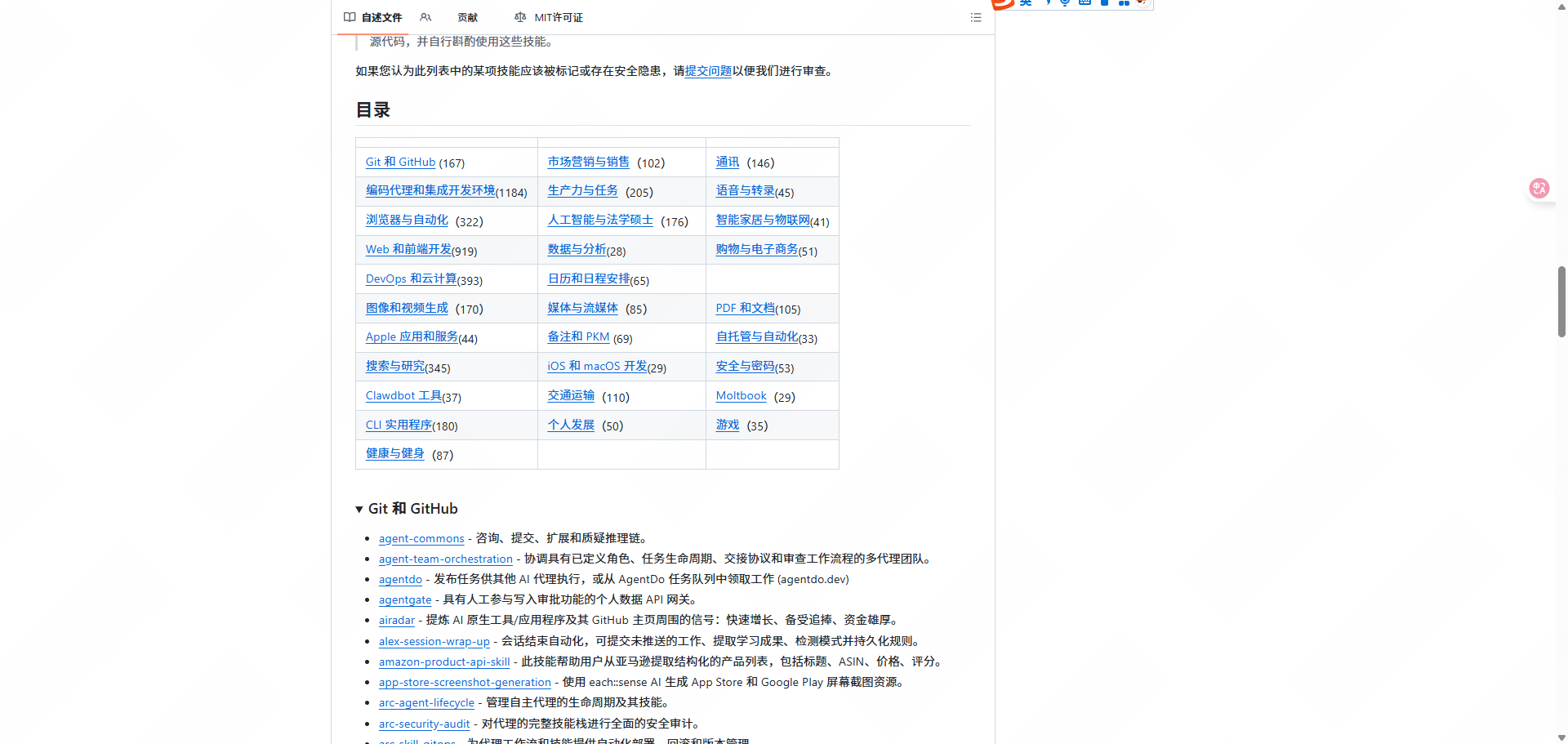The height and width of the screenshot is (744, 1568).
Task: Click the orange Sogou input method logo
Action: (1001, 4)
